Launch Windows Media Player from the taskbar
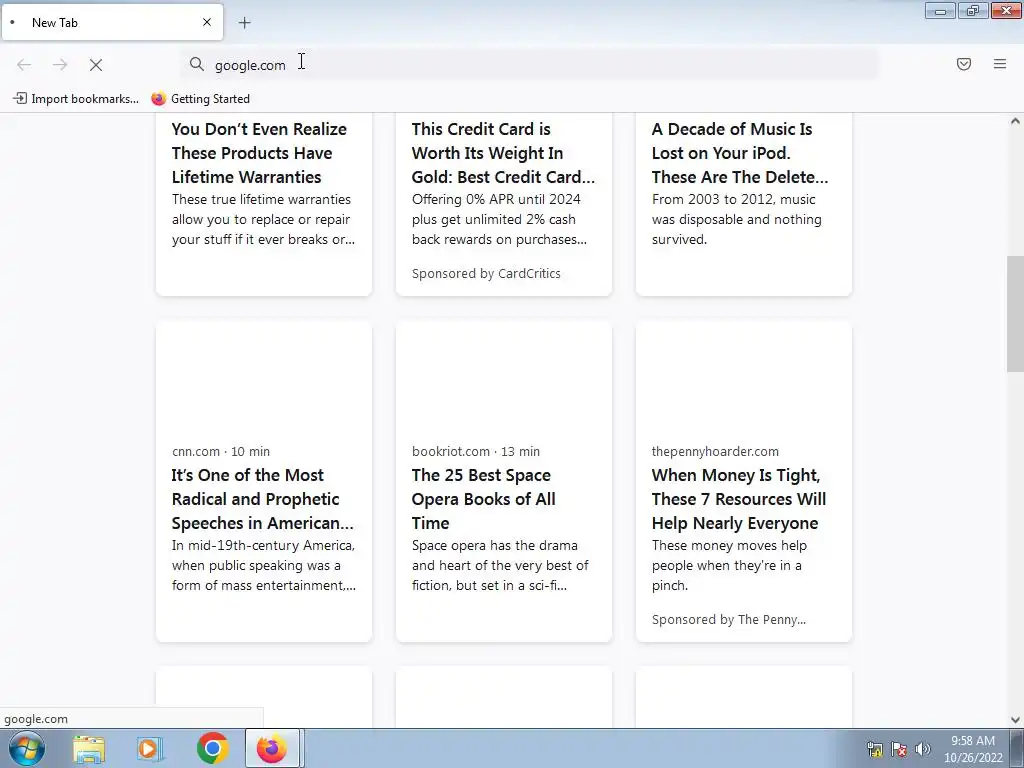The width and height of the screenshot is (1024, 768). pos(150,749)
